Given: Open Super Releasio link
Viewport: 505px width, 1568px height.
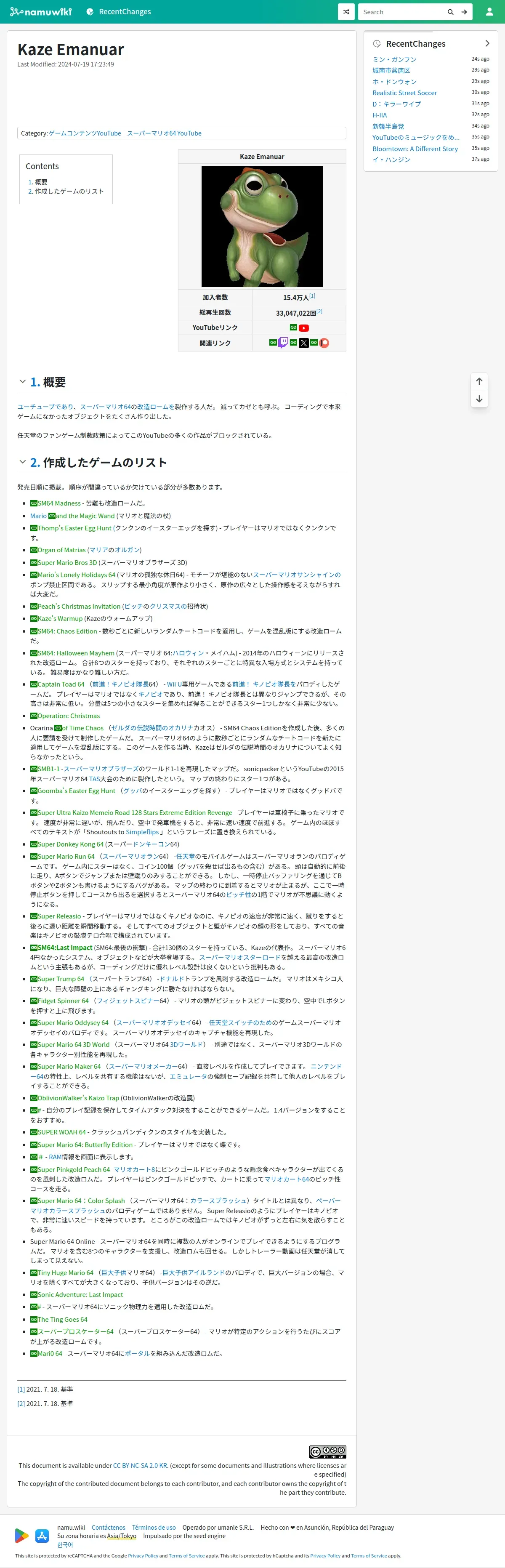Looking at the screenshot, I should point(56,917).
